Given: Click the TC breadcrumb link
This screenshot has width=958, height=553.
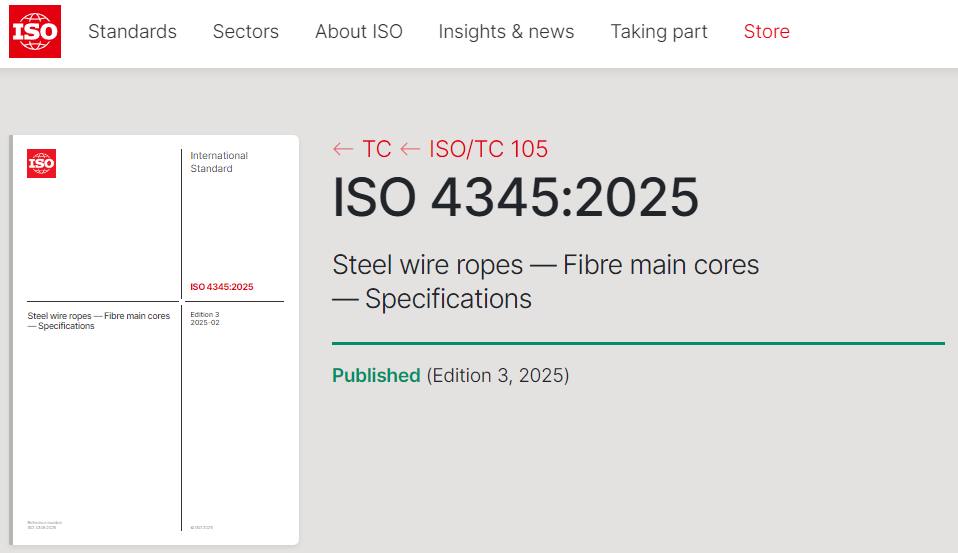Looking at the screenshot, I should click(376, 150).
